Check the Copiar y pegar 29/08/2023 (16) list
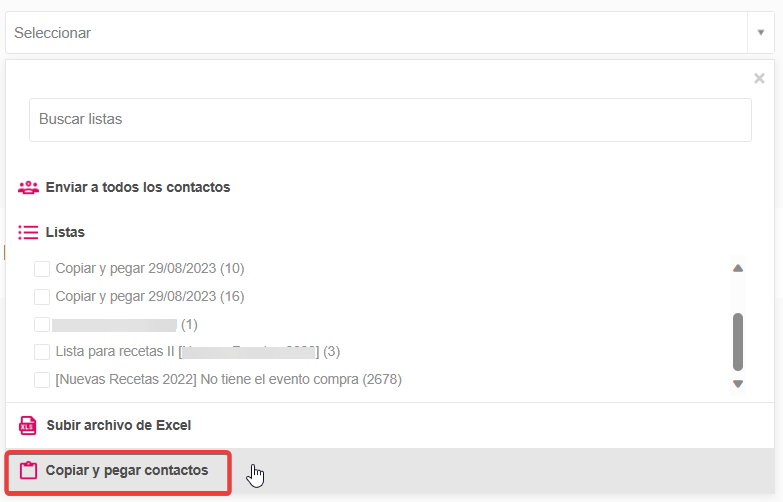 pos(42,296)
